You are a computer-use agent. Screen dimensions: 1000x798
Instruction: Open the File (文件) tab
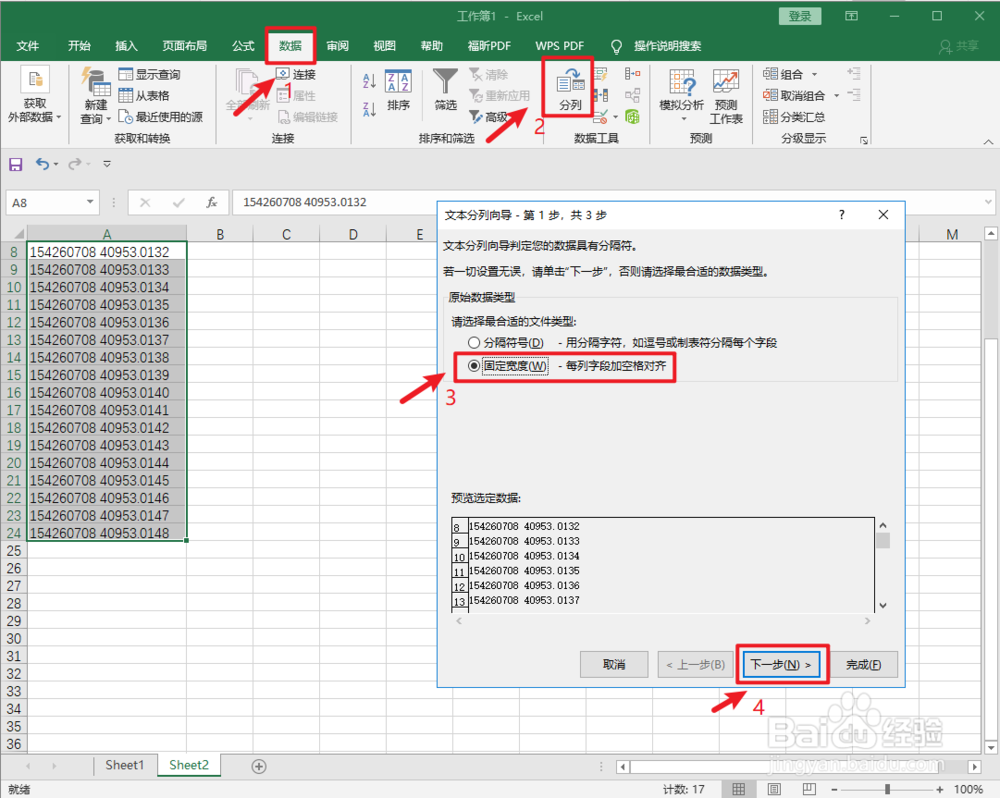[27, 46]
